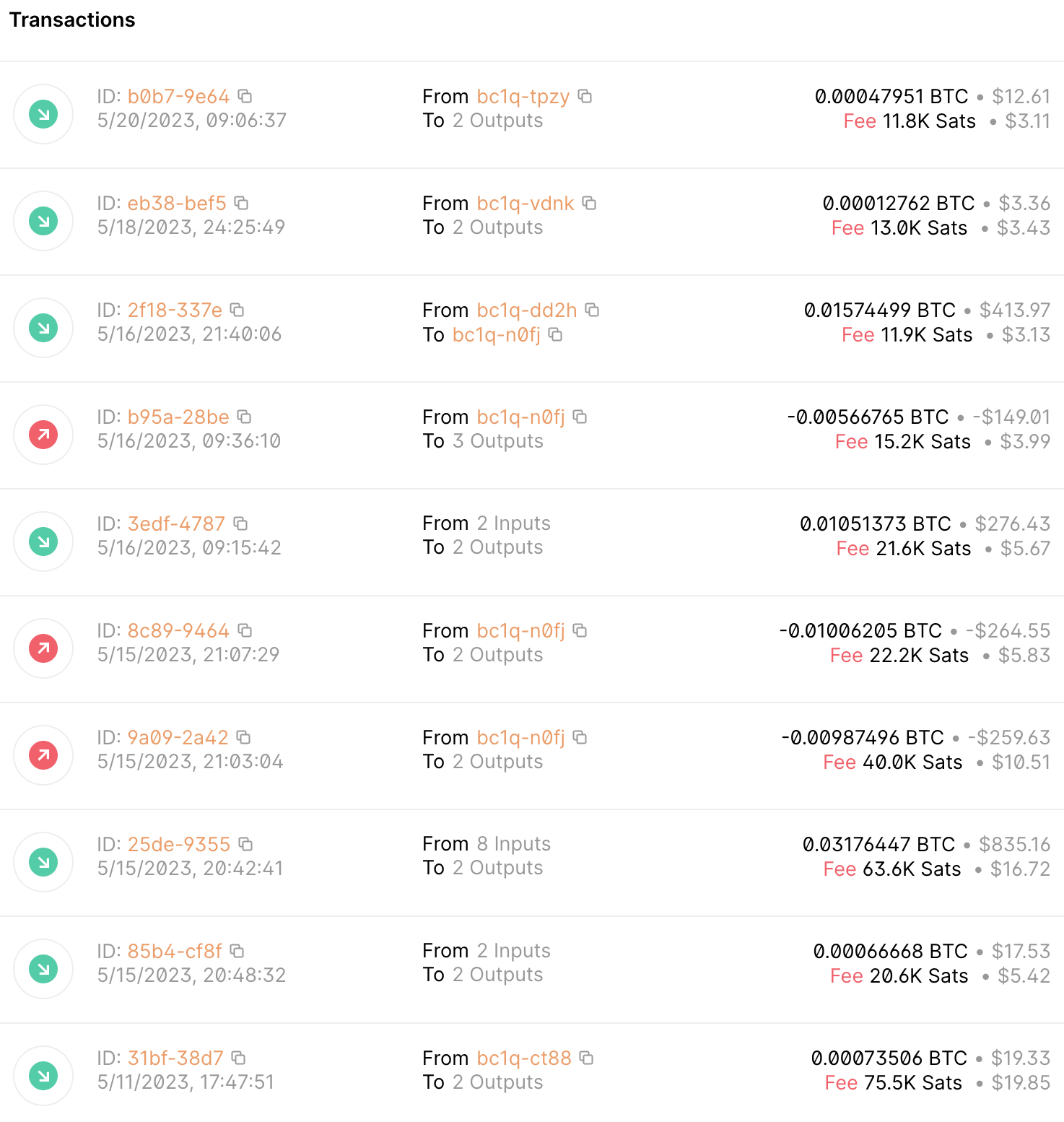
Task: Open transaction 2f18-337e details
Action: (x=175, y=310)
